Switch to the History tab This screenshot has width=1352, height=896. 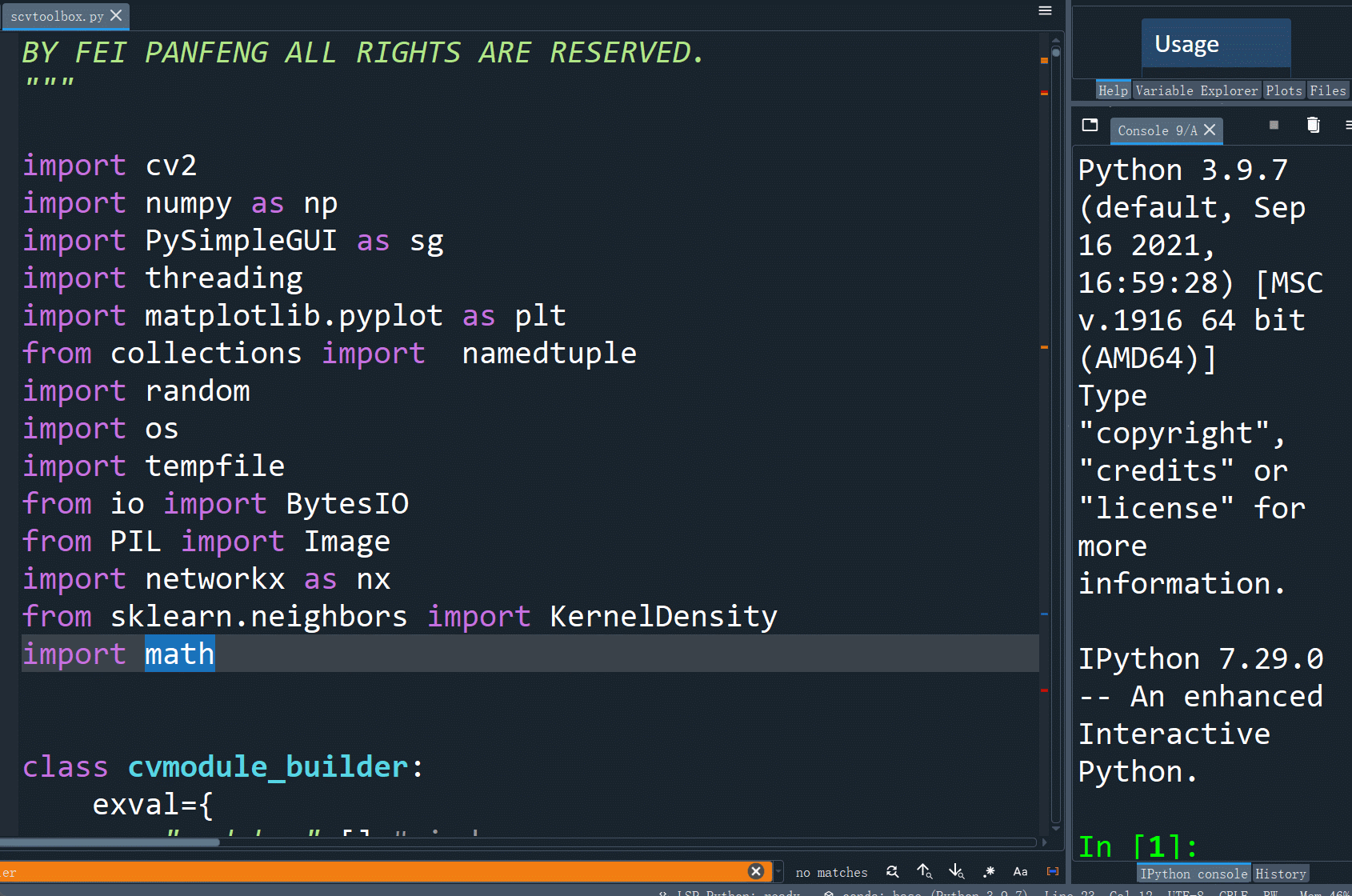(x=1281, y=873)
